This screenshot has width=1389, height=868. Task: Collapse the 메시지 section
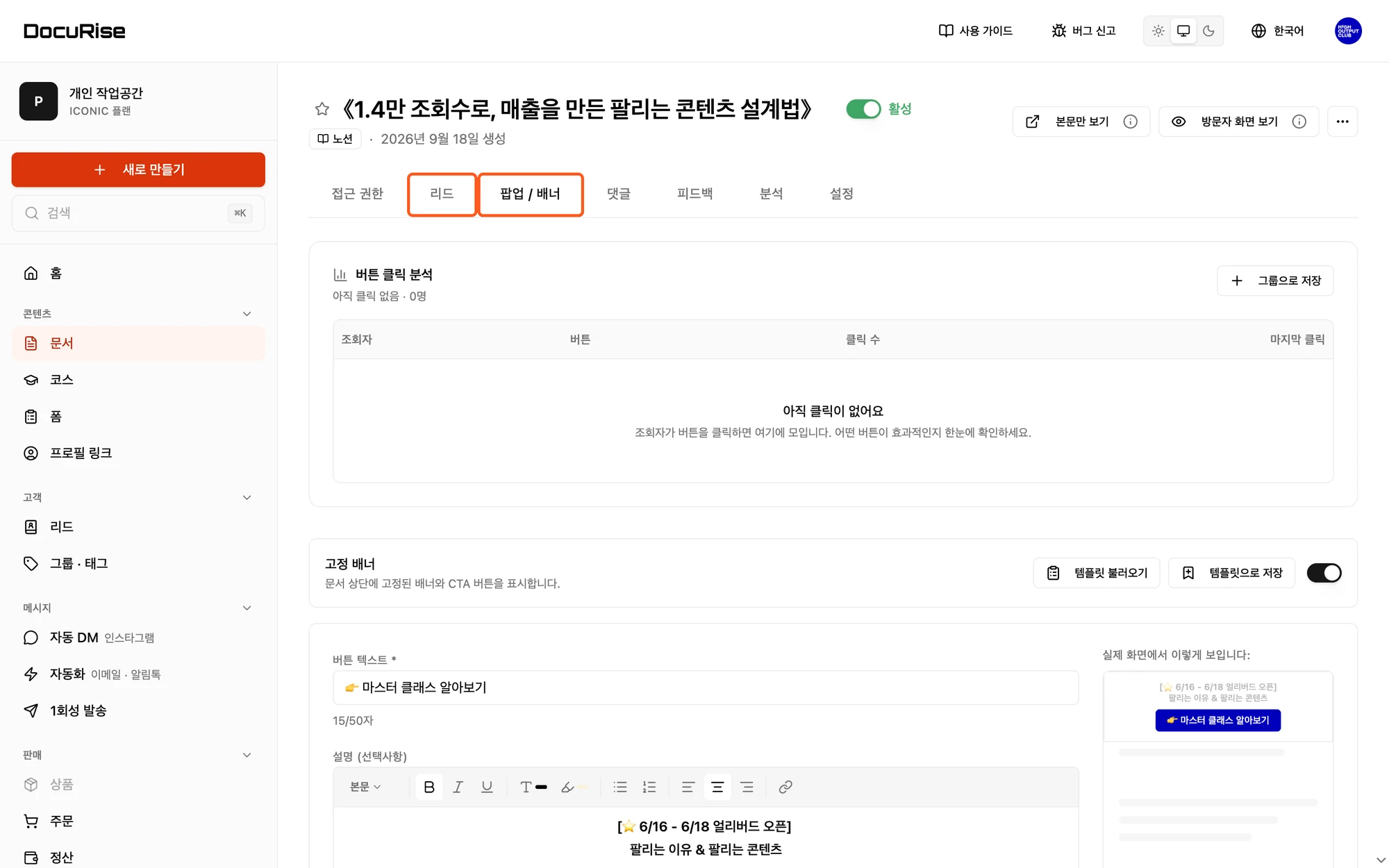[247, 608]
